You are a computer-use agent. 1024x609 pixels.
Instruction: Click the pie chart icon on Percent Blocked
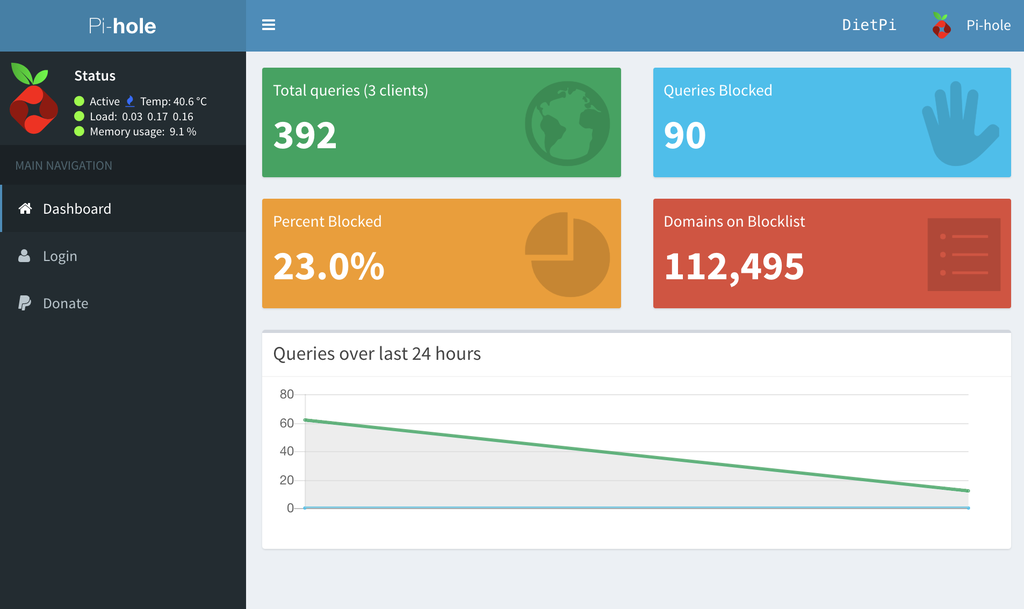568,253
